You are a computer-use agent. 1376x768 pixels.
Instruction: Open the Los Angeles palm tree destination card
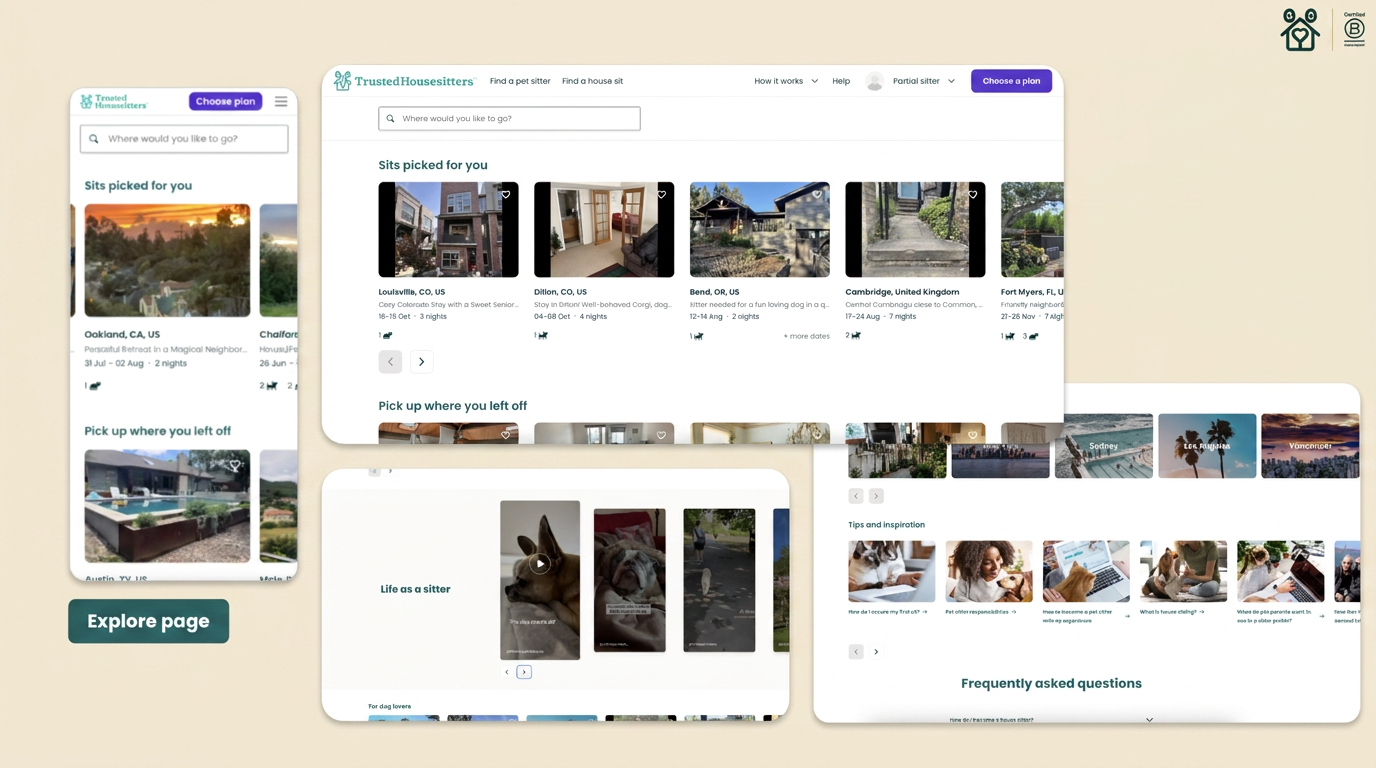coord(1207,446)
